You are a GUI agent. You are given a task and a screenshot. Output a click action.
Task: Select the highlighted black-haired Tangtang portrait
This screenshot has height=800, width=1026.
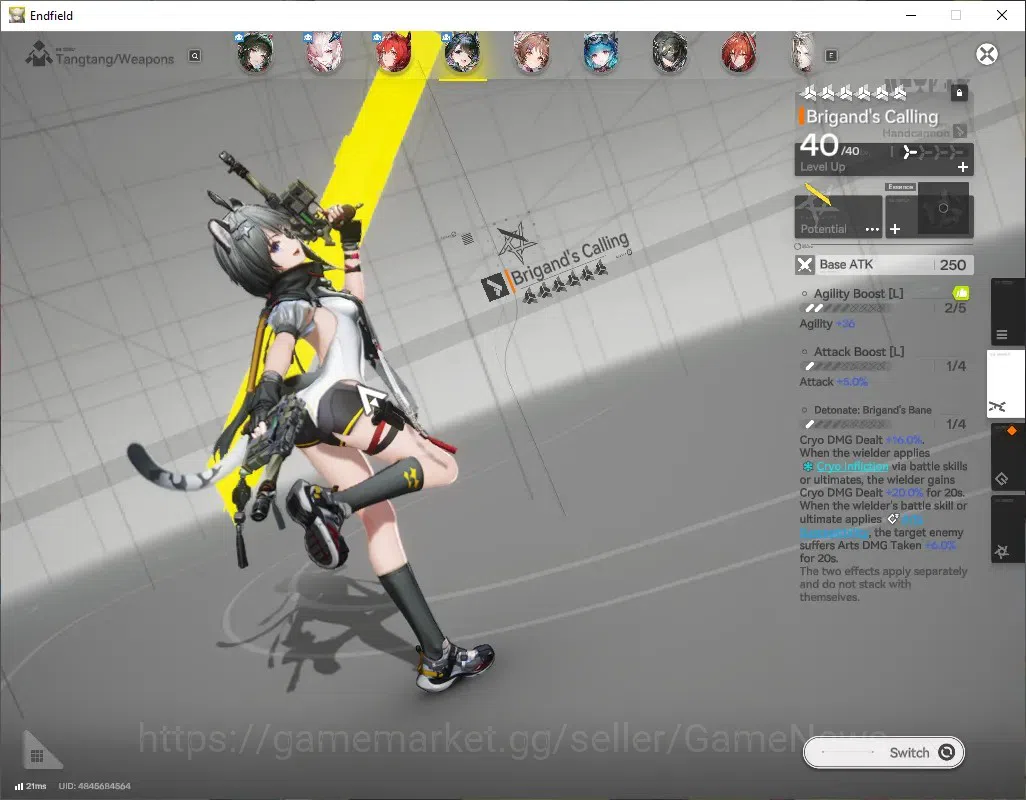[463, 52]
